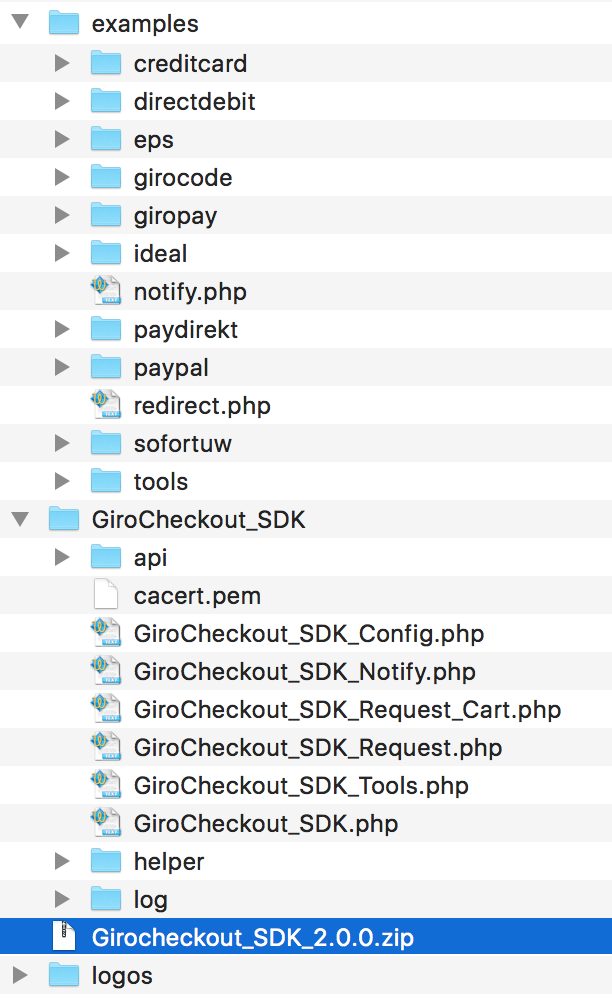Select the GiroCheckout_SDK.php file name
Screen dimensions: 612x998
click(266, 824)
